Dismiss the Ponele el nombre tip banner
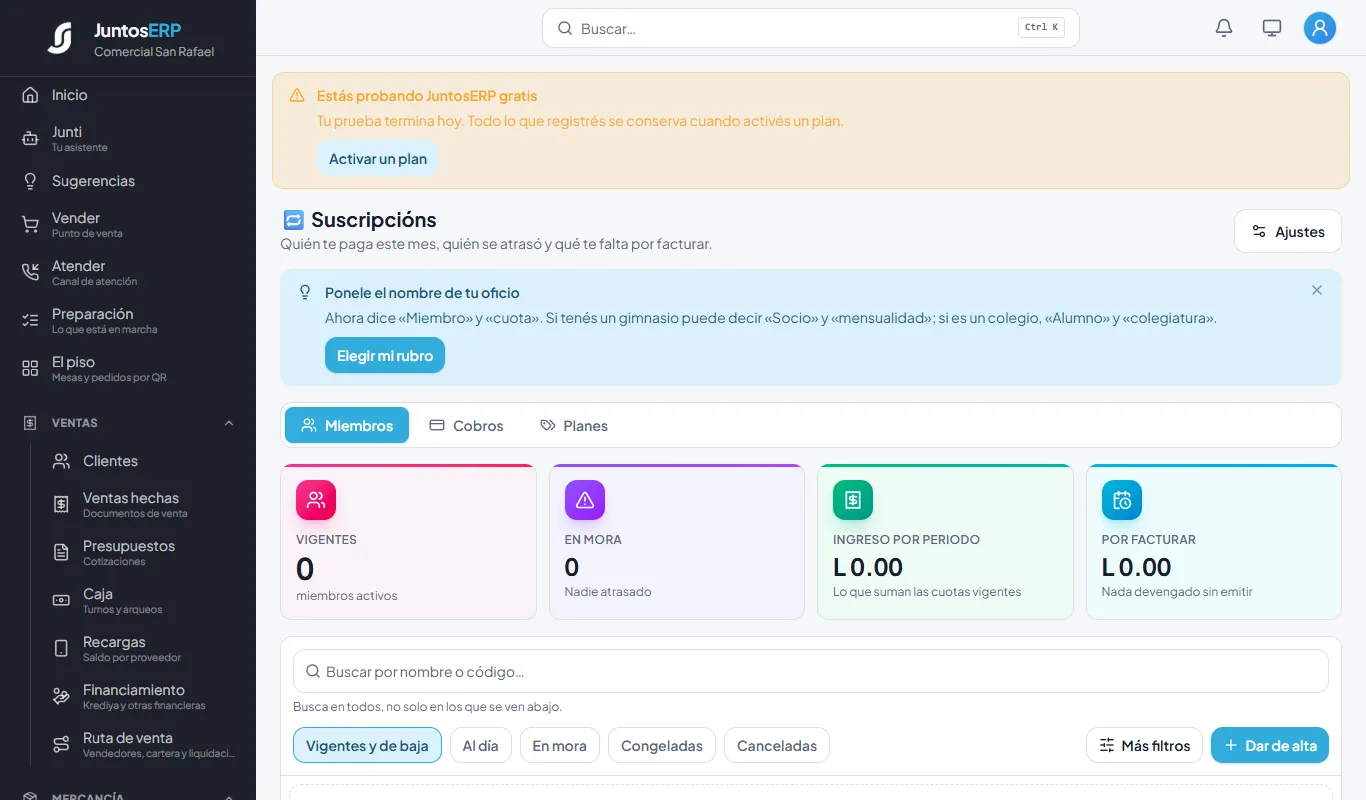1366x800 pixels. click(1317, 290)
